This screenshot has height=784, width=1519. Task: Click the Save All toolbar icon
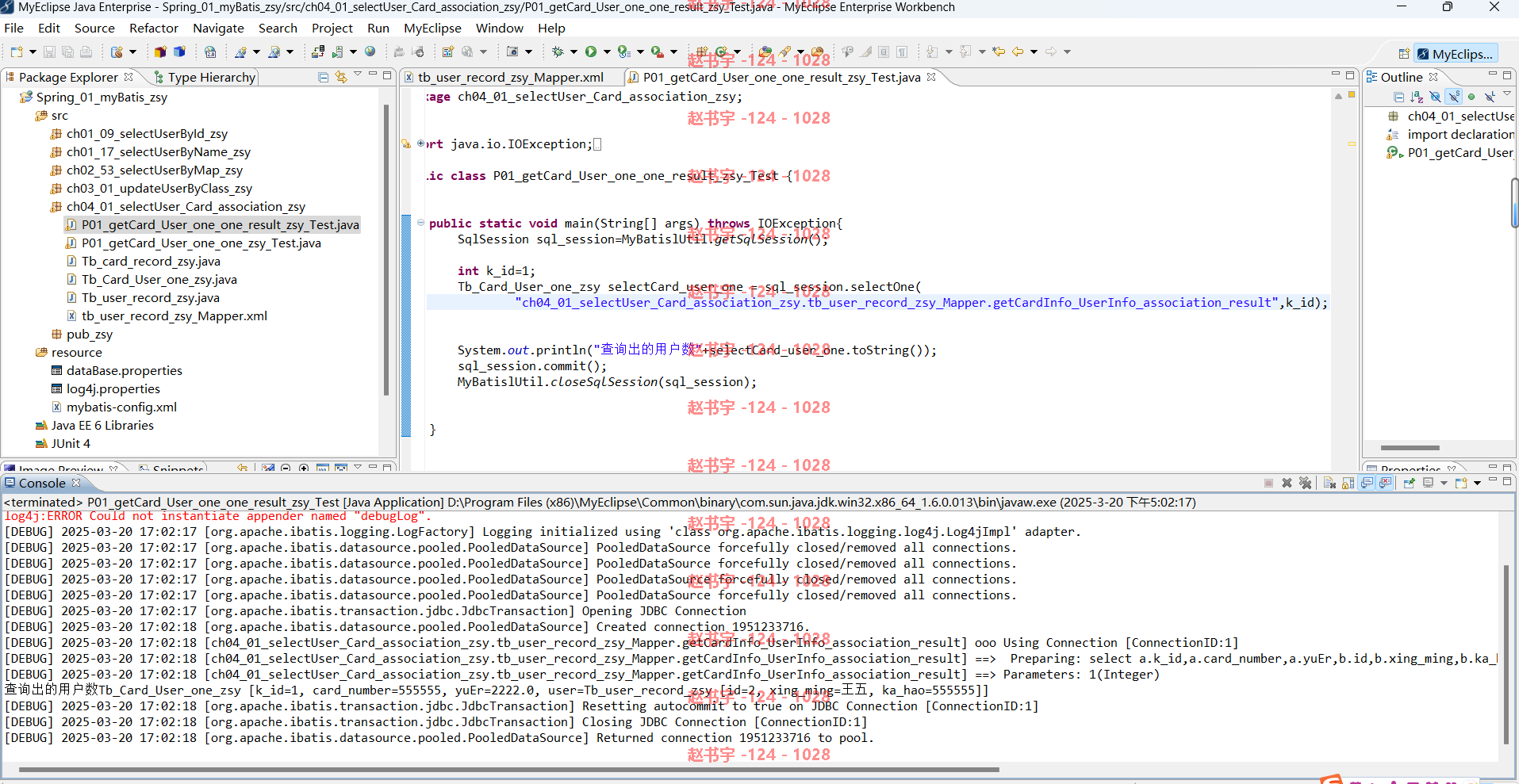point(67,52)
